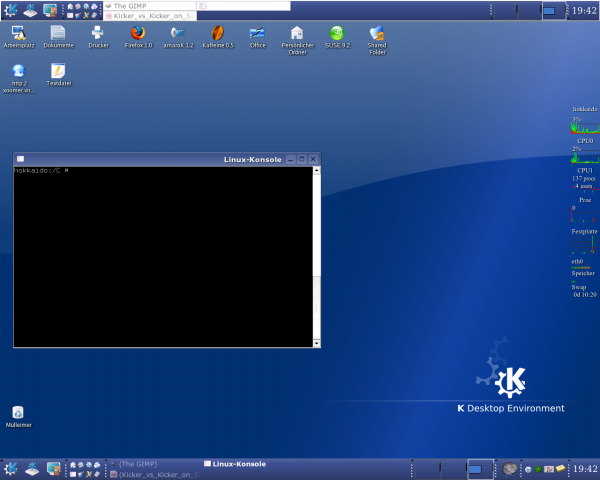
Task: Focus the Konsole terminal prompt area
Action: pos(163,257)
